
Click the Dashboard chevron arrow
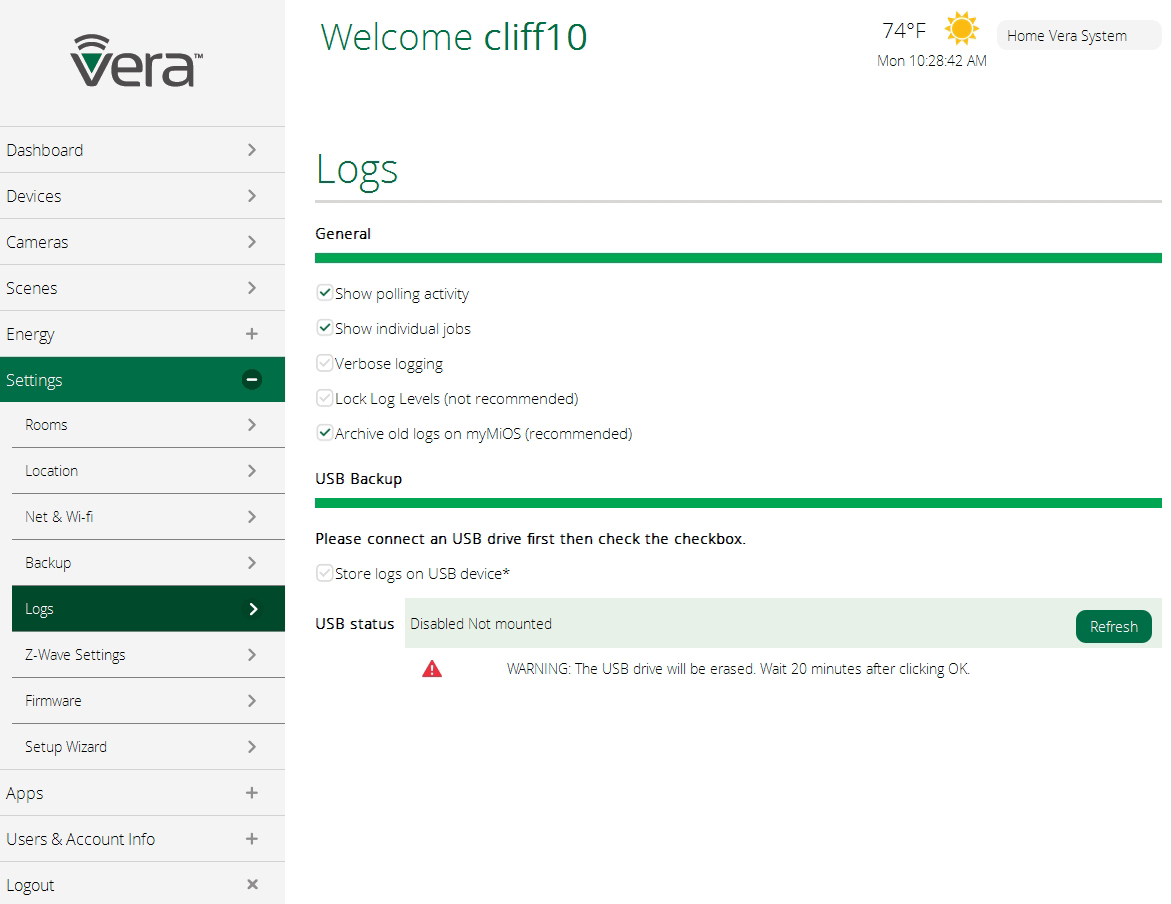252,150
